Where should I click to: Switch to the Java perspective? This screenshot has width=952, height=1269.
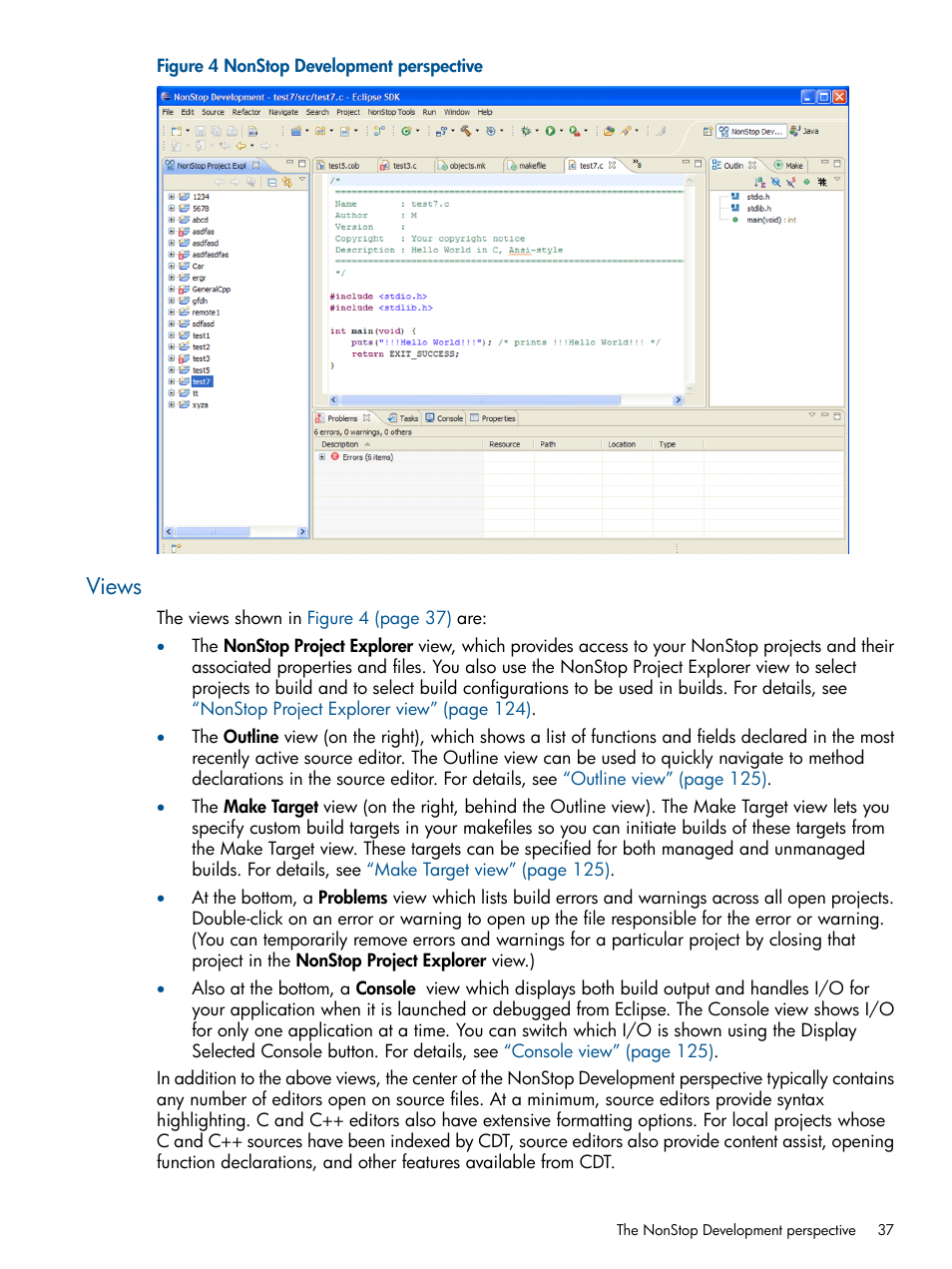(x=804, y=131)
